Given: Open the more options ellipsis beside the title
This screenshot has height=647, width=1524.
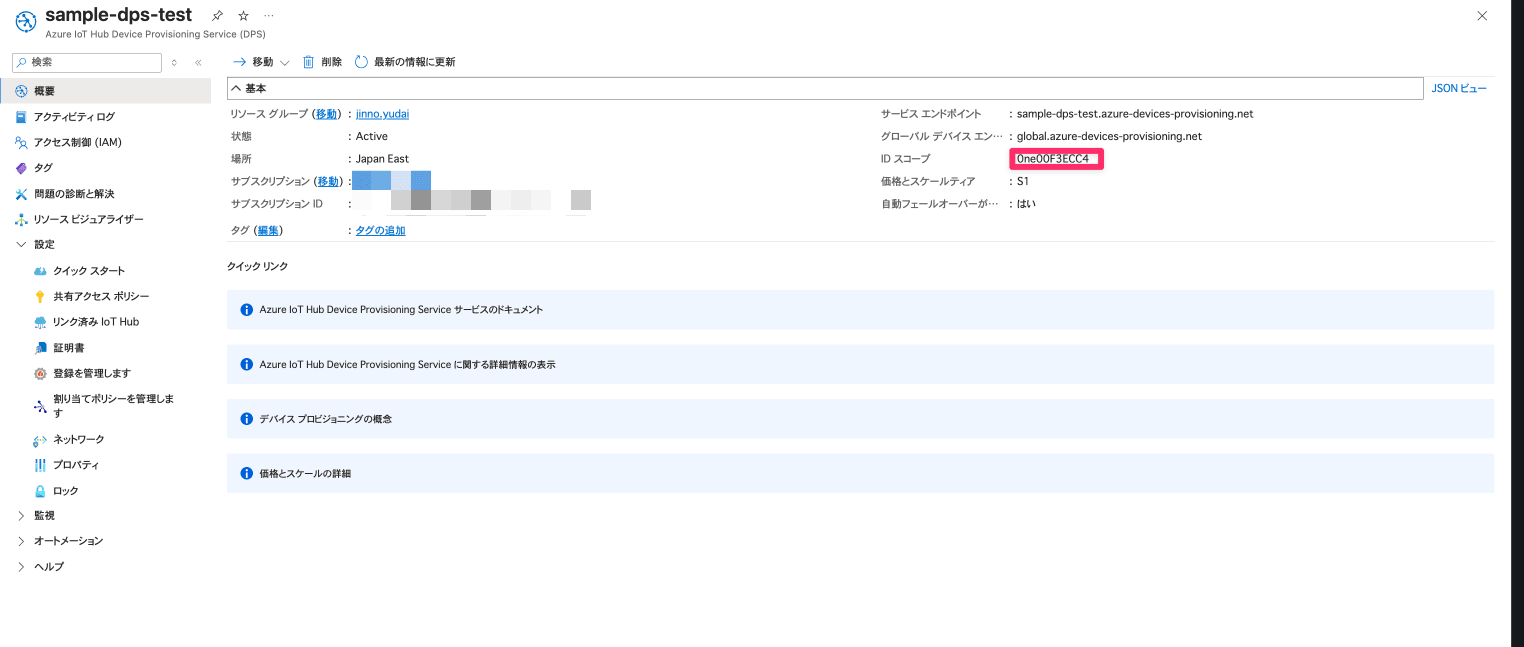Looking at the screenshot, I should (269, 16).
